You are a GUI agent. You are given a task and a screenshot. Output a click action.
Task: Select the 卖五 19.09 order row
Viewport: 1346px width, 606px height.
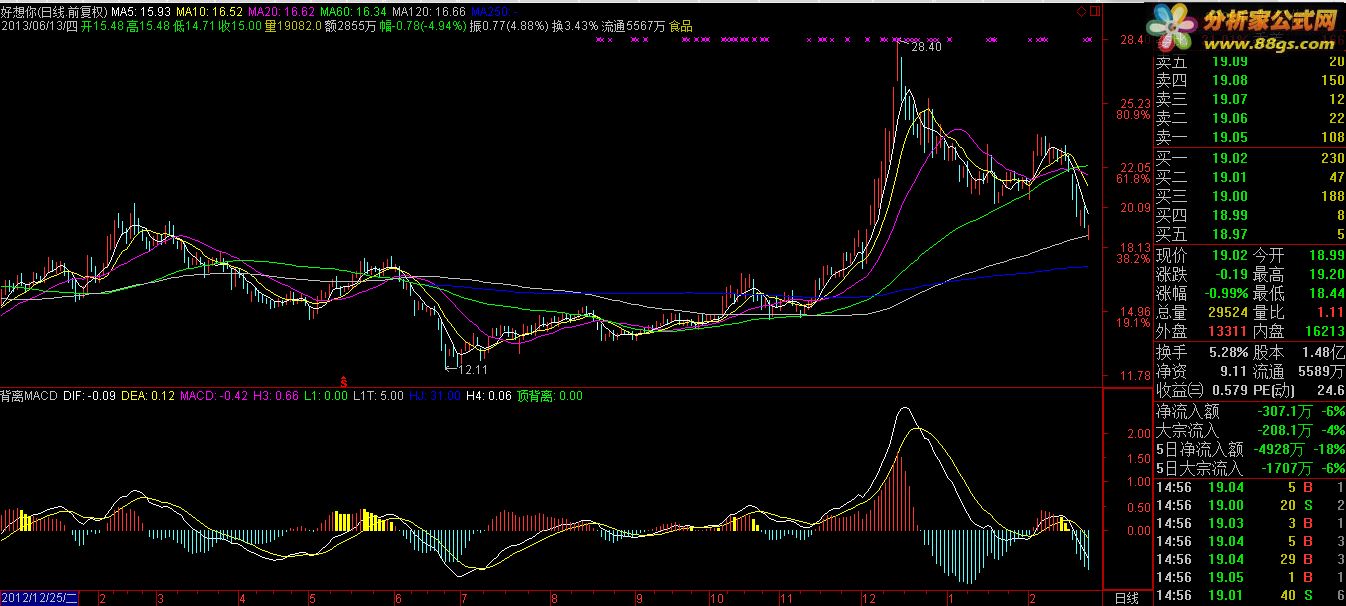[x=1250, y=61]
